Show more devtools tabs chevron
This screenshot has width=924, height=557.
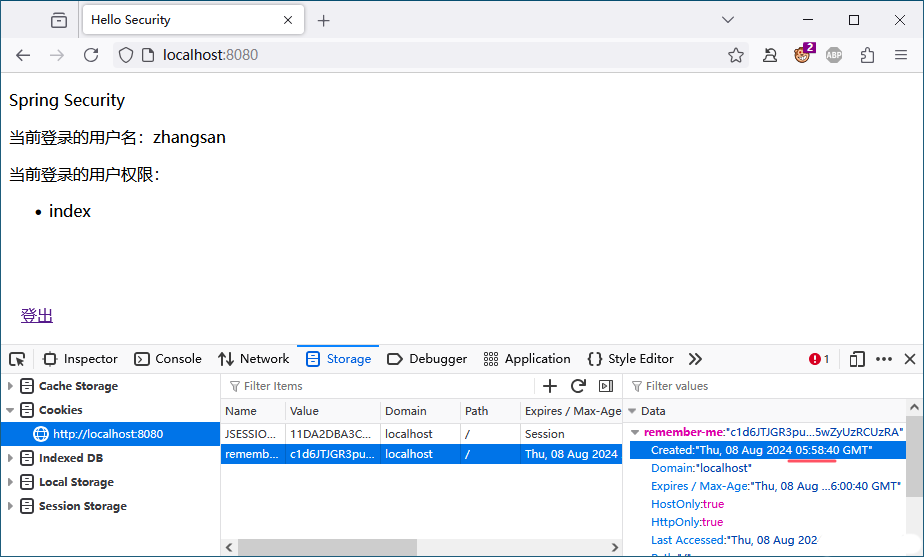click(x=695, y=359)
